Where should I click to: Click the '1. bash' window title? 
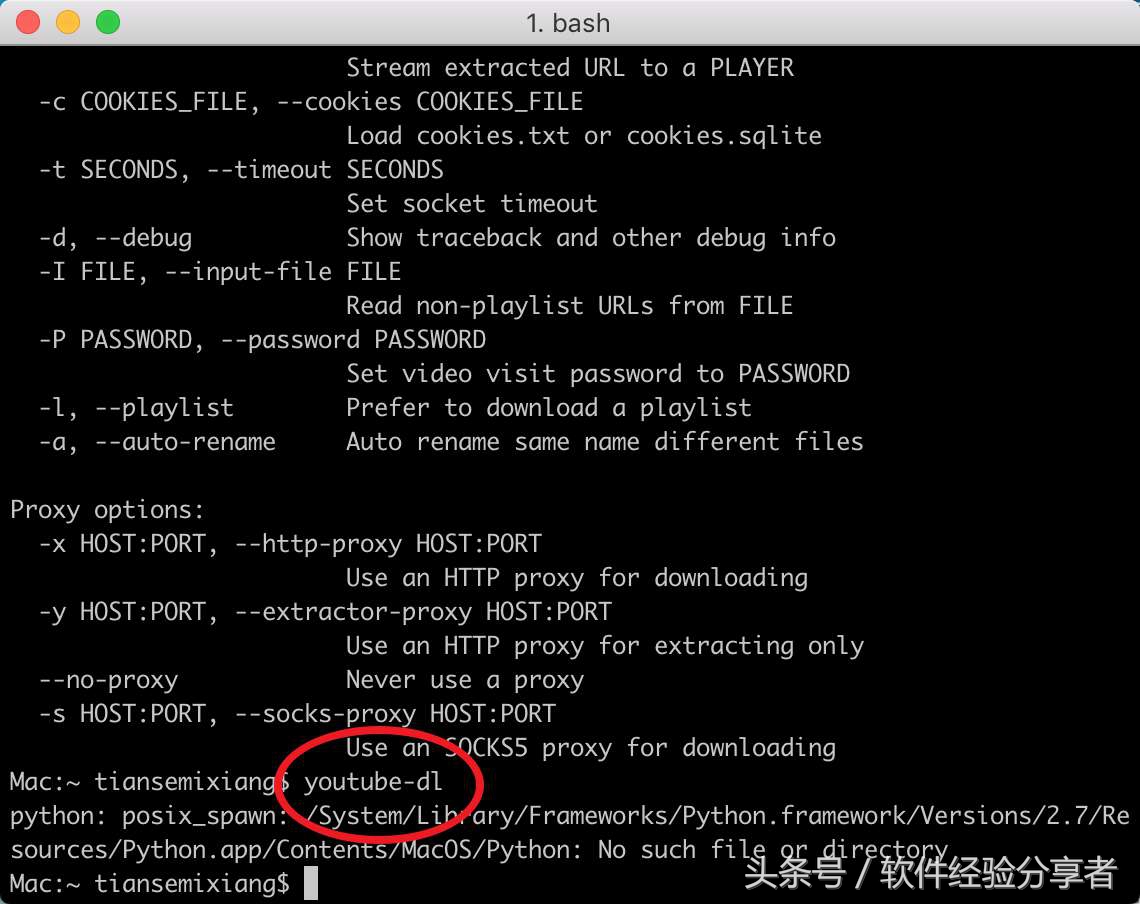[568, 23]
